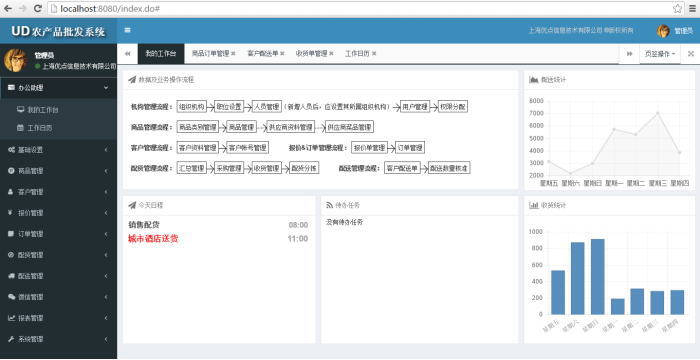Click the truck icon for 配送管理

12,276
